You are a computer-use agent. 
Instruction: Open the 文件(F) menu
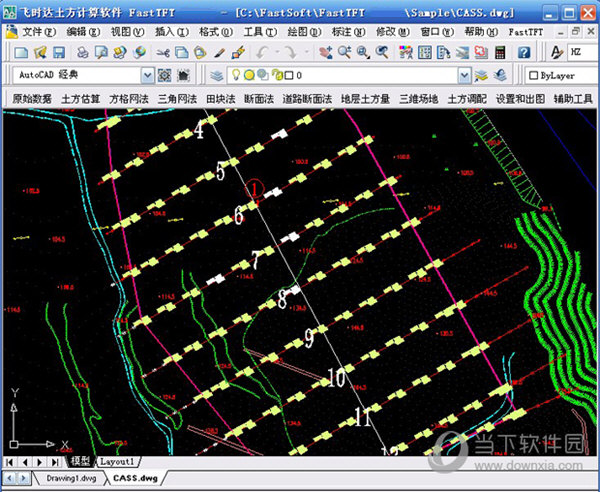point(39,32)
